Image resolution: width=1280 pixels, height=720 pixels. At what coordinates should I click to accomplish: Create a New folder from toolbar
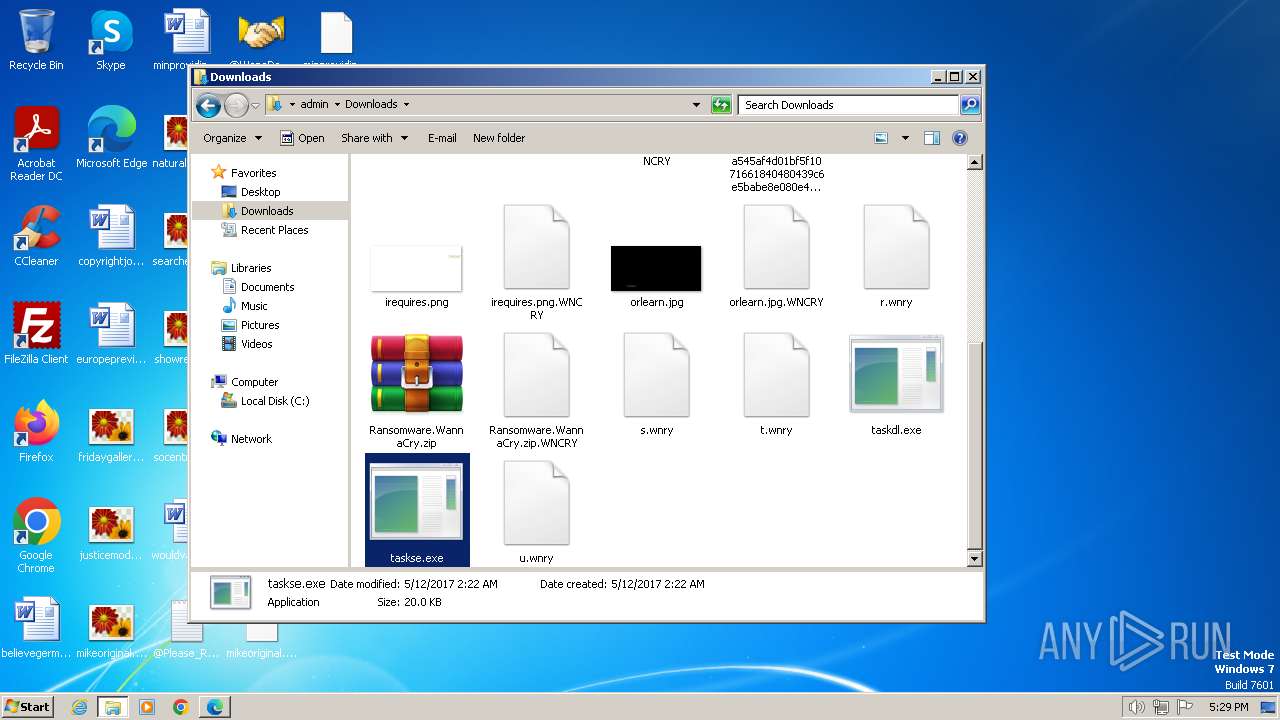499,138
